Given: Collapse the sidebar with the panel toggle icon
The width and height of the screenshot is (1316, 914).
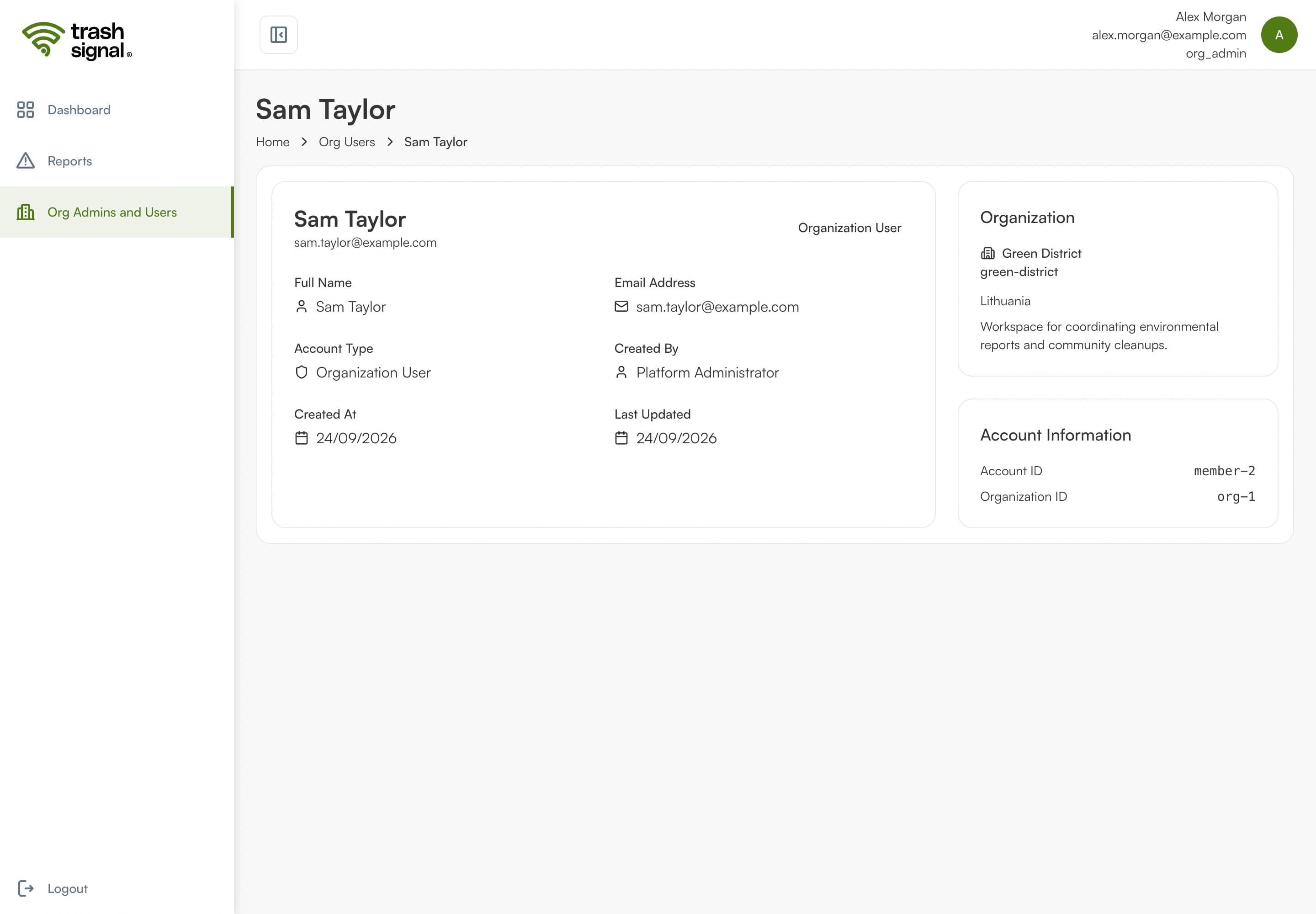Looking at the screenshot, I should coord(278,35).
